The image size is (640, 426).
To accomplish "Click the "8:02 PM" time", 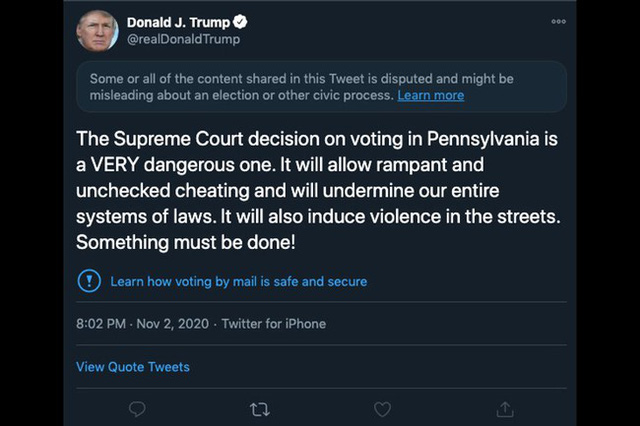I will point(102,324).
